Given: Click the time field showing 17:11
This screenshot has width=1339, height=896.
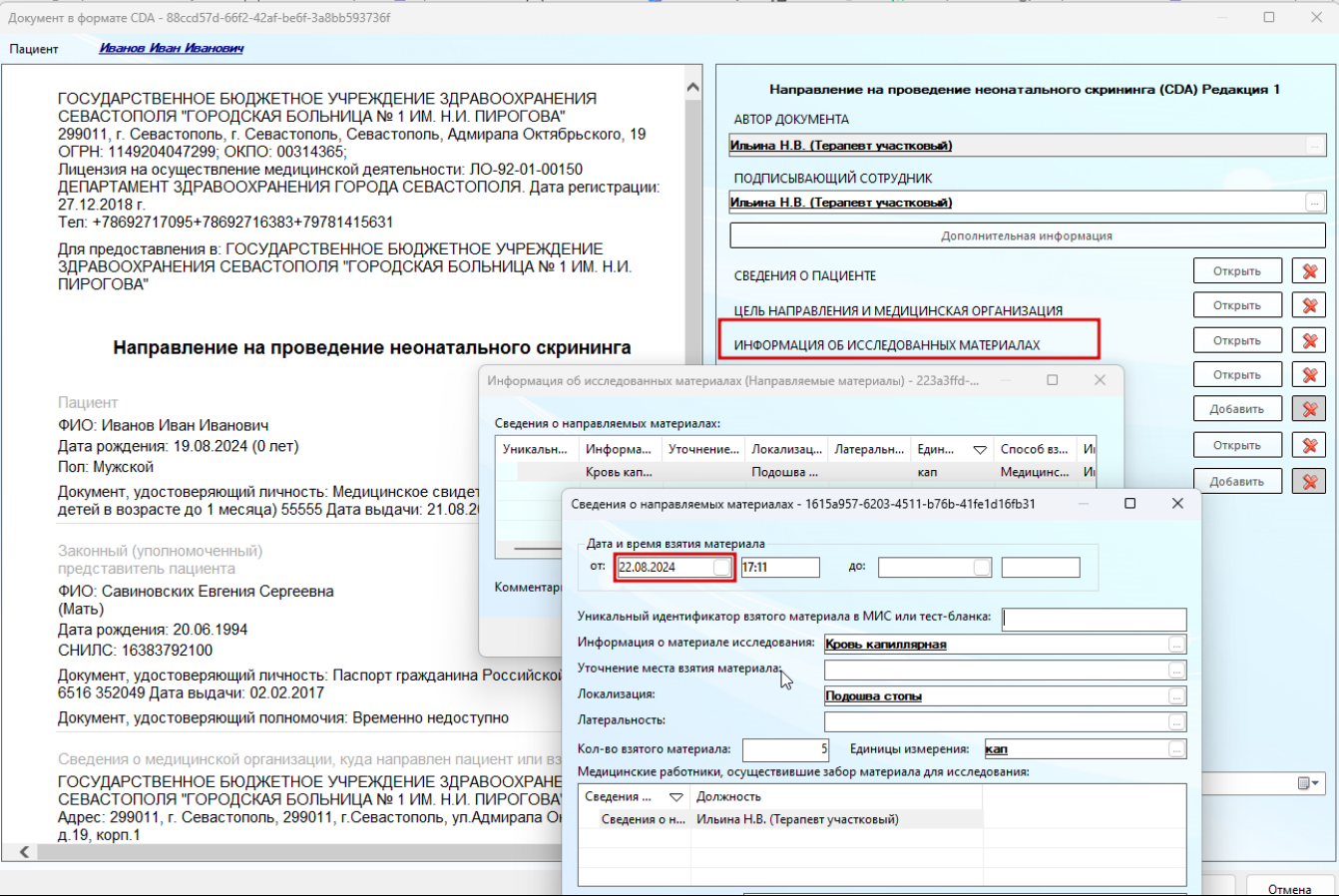Looking at the screenshot, I should 779,568.
